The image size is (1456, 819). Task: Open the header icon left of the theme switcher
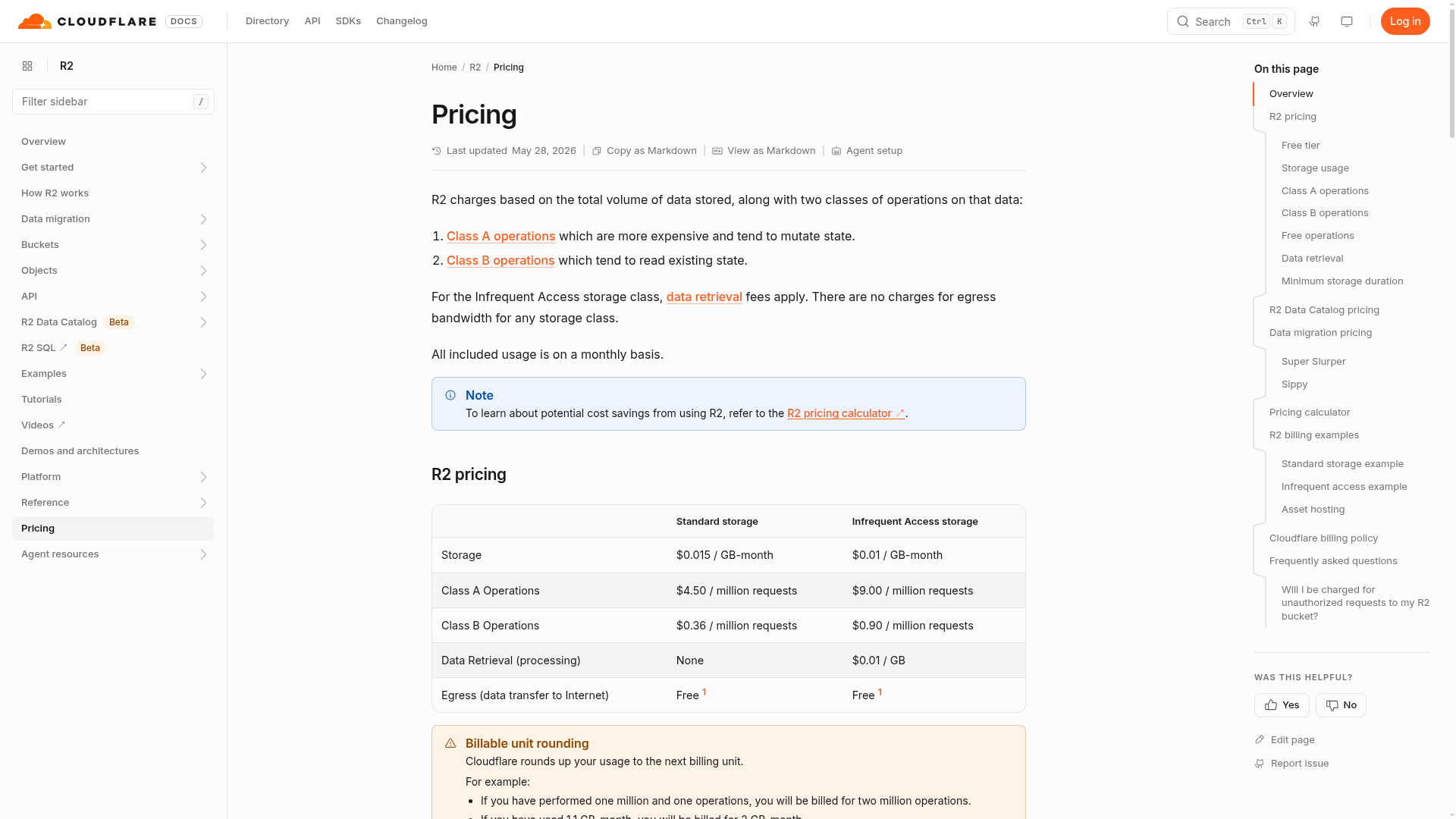point(1314,21)
